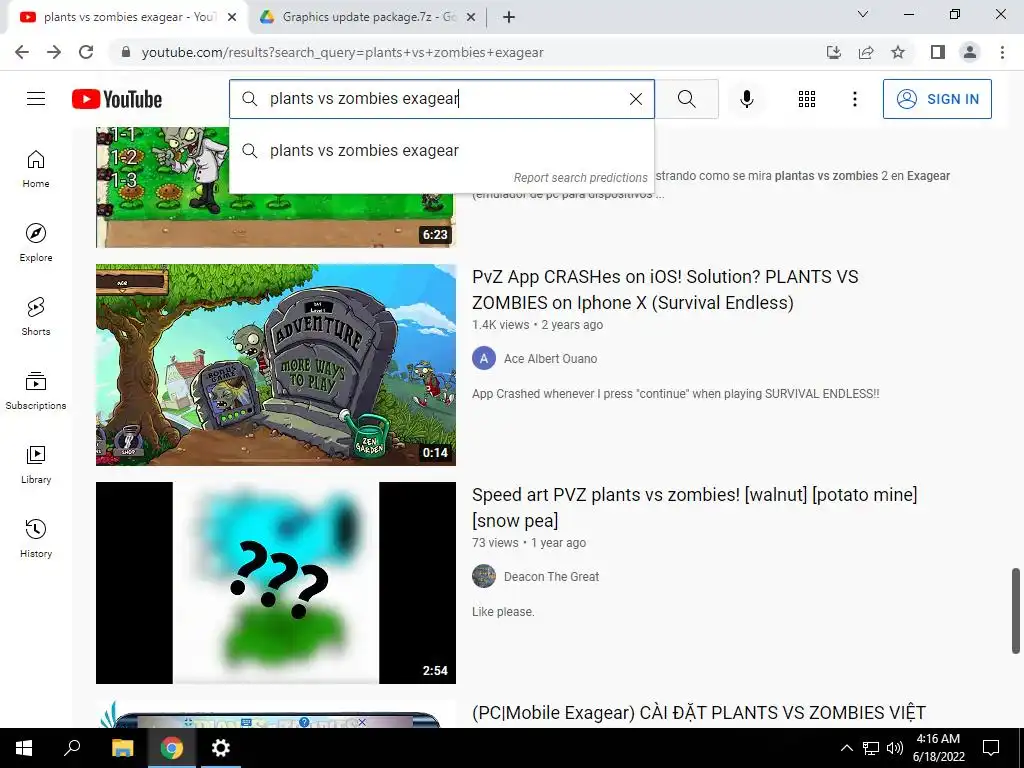The image size is (1024, 768).
Task: Switch to the plants vs zombies exagear tab
Action: pos(128,17)
